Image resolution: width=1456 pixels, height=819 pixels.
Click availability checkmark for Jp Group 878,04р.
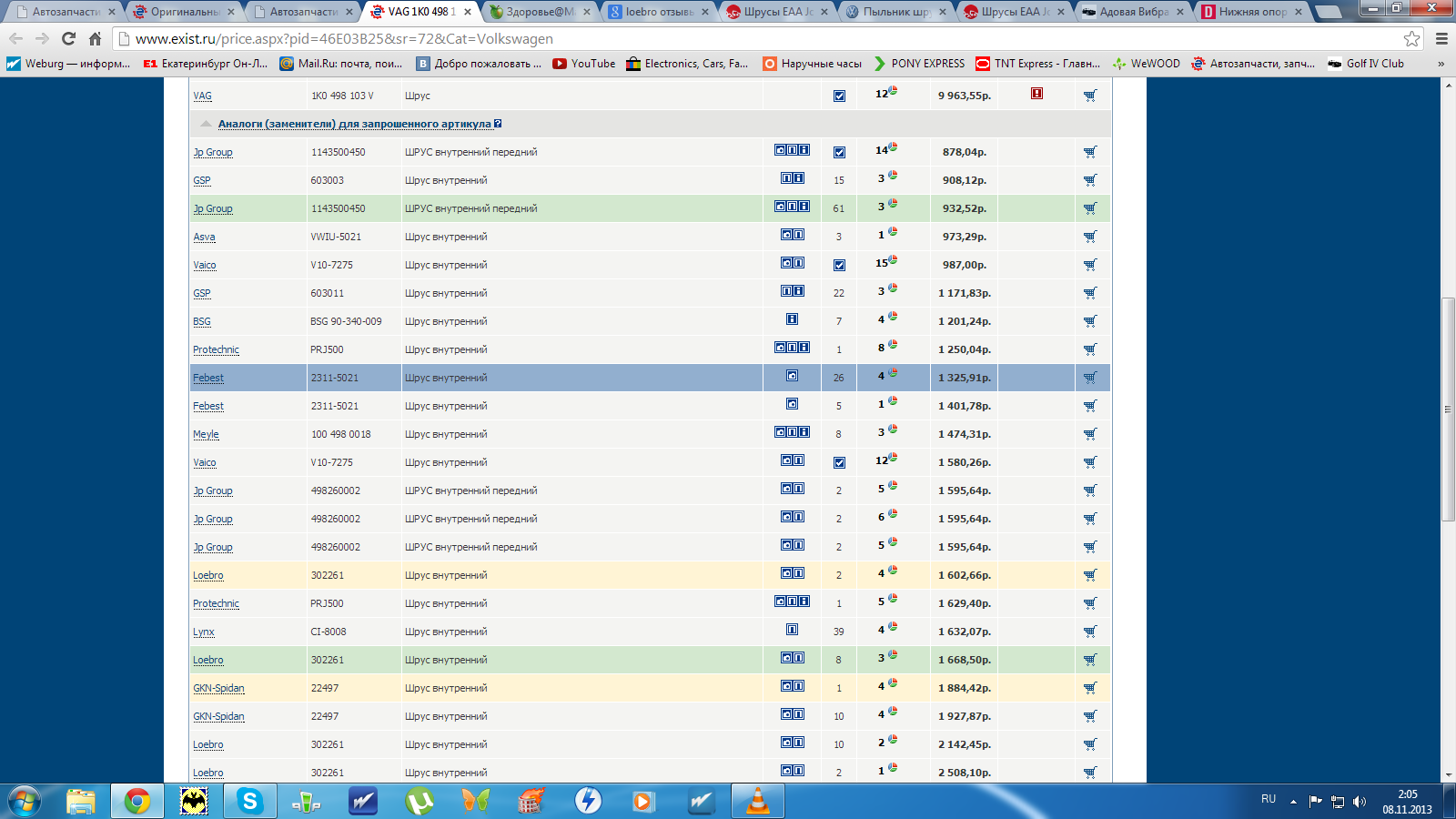(x=839, y=152)
